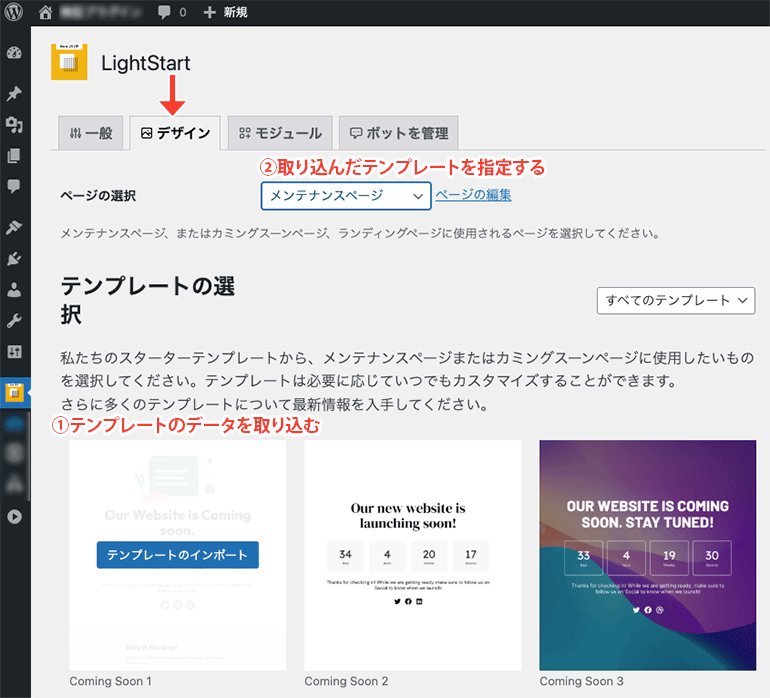The image size is (770, 698).
Task: Open Plugins icon in sidebar
Action: (x=14, y=258)
